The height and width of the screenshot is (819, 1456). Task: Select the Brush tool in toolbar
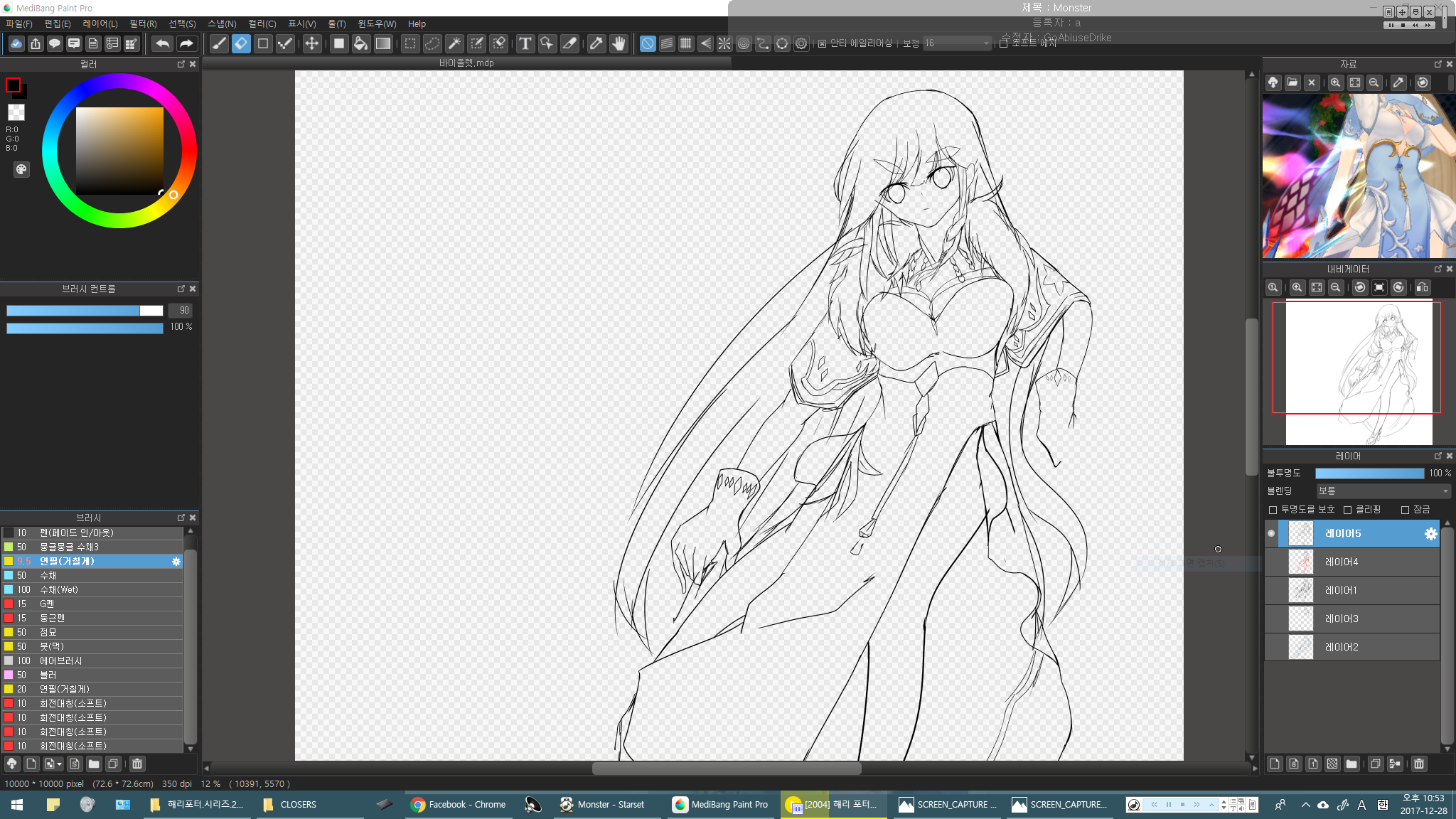220,44
